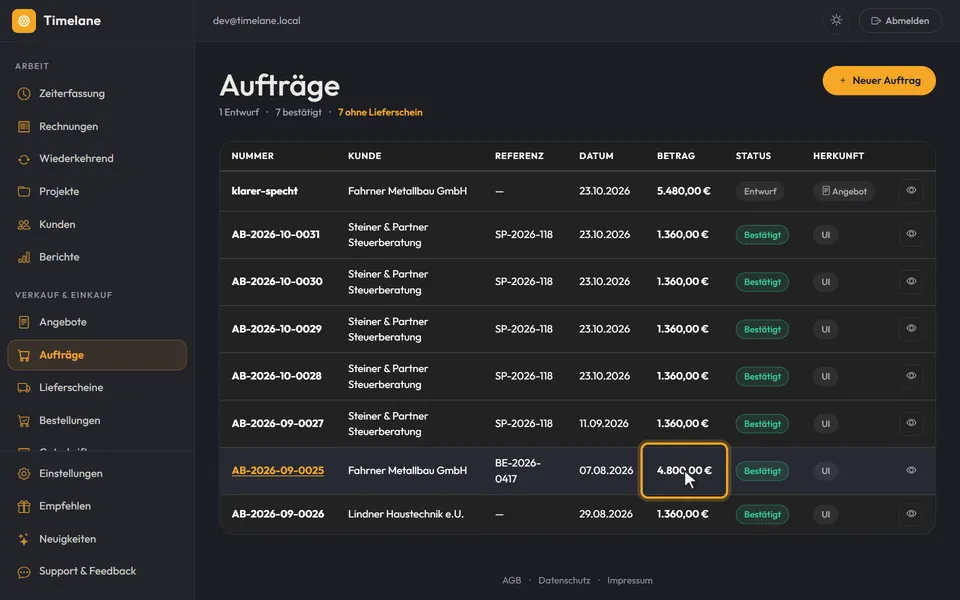The height and width of the screenshot is (600, 960).
Task: Click the Lieferscheine truck icon
Action: pyautogui.click(x=24, y=388)
